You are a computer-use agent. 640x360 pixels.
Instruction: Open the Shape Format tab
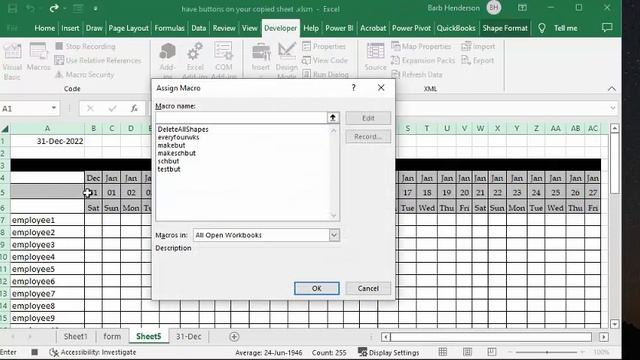(505, 28)
